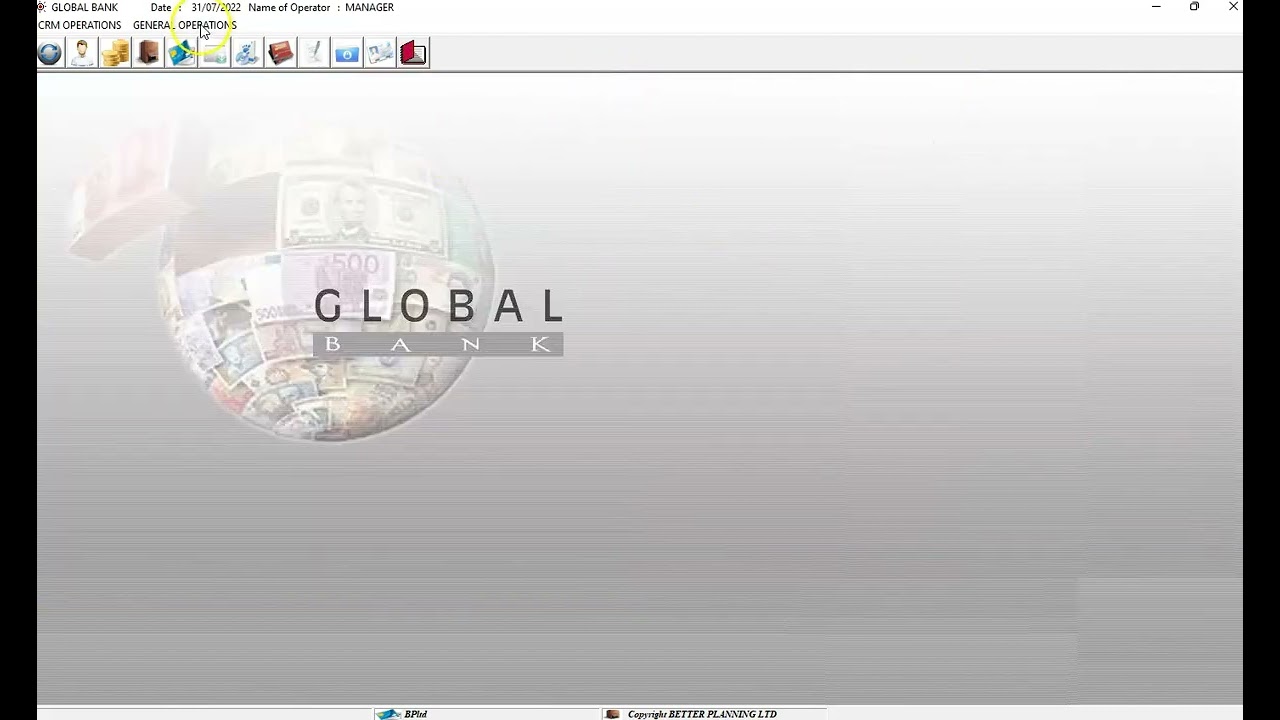Image resolution: width=1280 pixels, height=720 pixels.
Task: Click the gold coins stack icon
Action: tap(115, 53)
